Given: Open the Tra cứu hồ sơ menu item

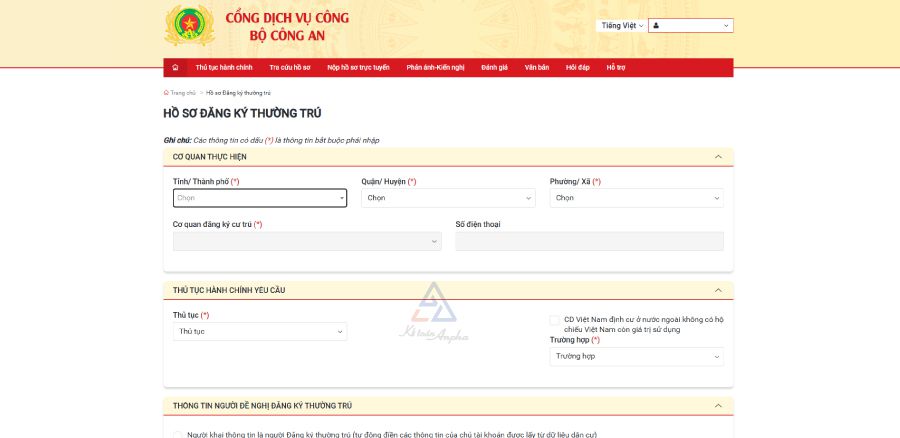Looking at the screenshot, I should point(290,67).
